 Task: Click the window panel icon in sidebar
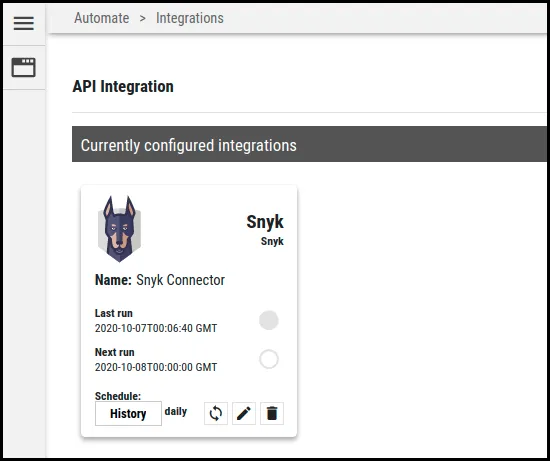(24, 67)
